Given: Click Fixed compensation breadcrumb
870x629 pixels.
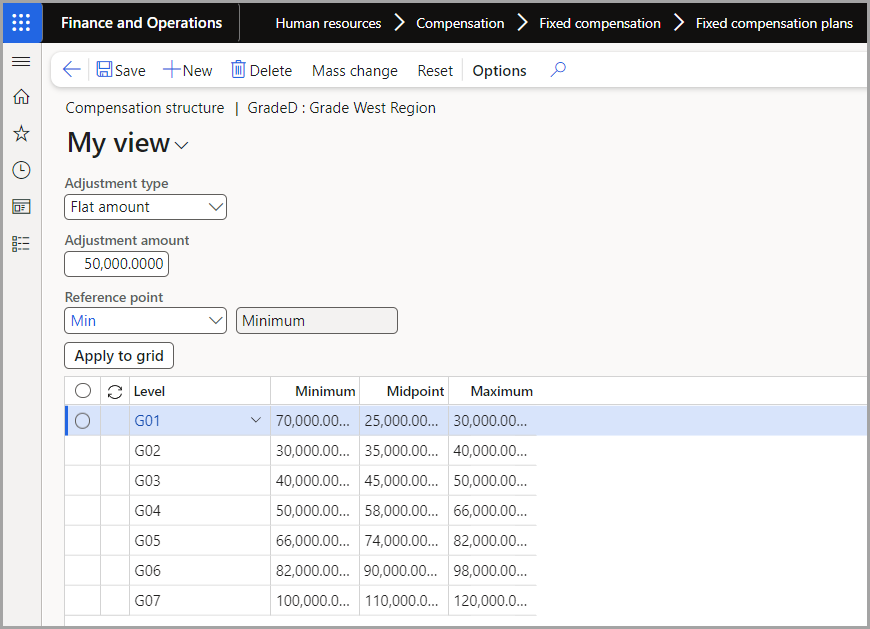Looking at the screenshot, I should click(x=600, y=23).
